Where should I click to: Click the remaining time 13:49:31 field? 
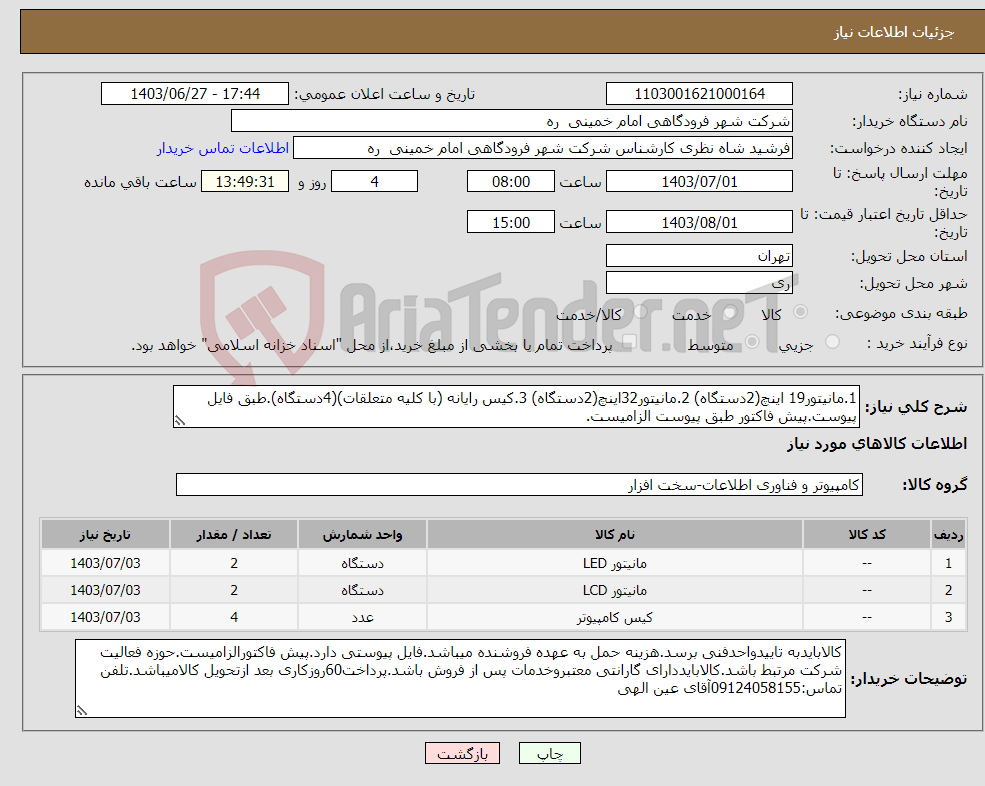245,182
